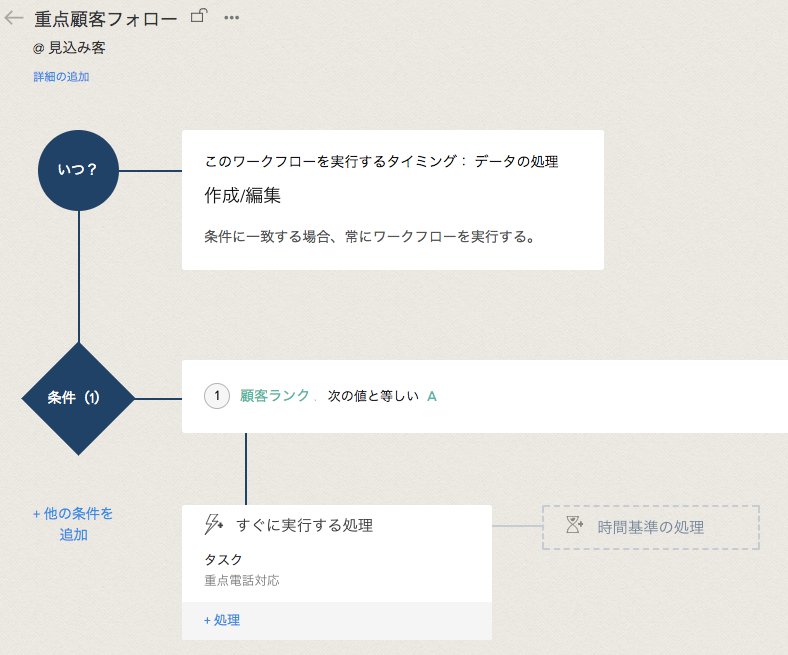Click 詳細の追加 link
Screen dimensions: 788x655
61,77
